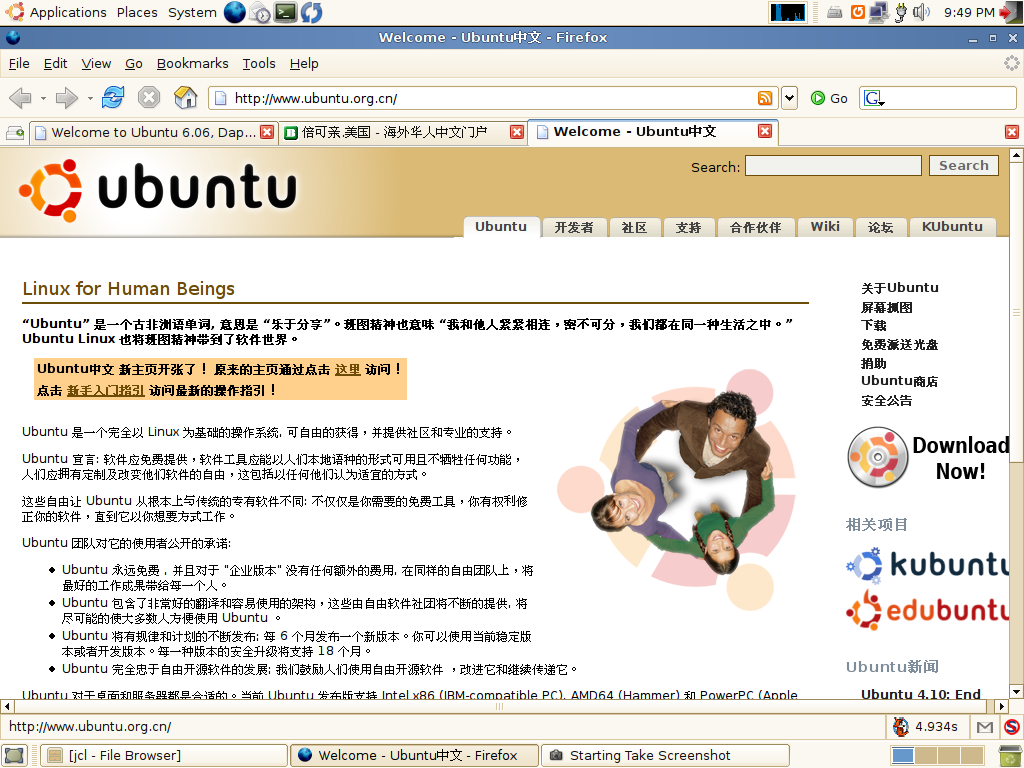Open the Ubuntu商店 sidebar link
This screenshot has width=1024, height=768.
[x=899, y=381]
